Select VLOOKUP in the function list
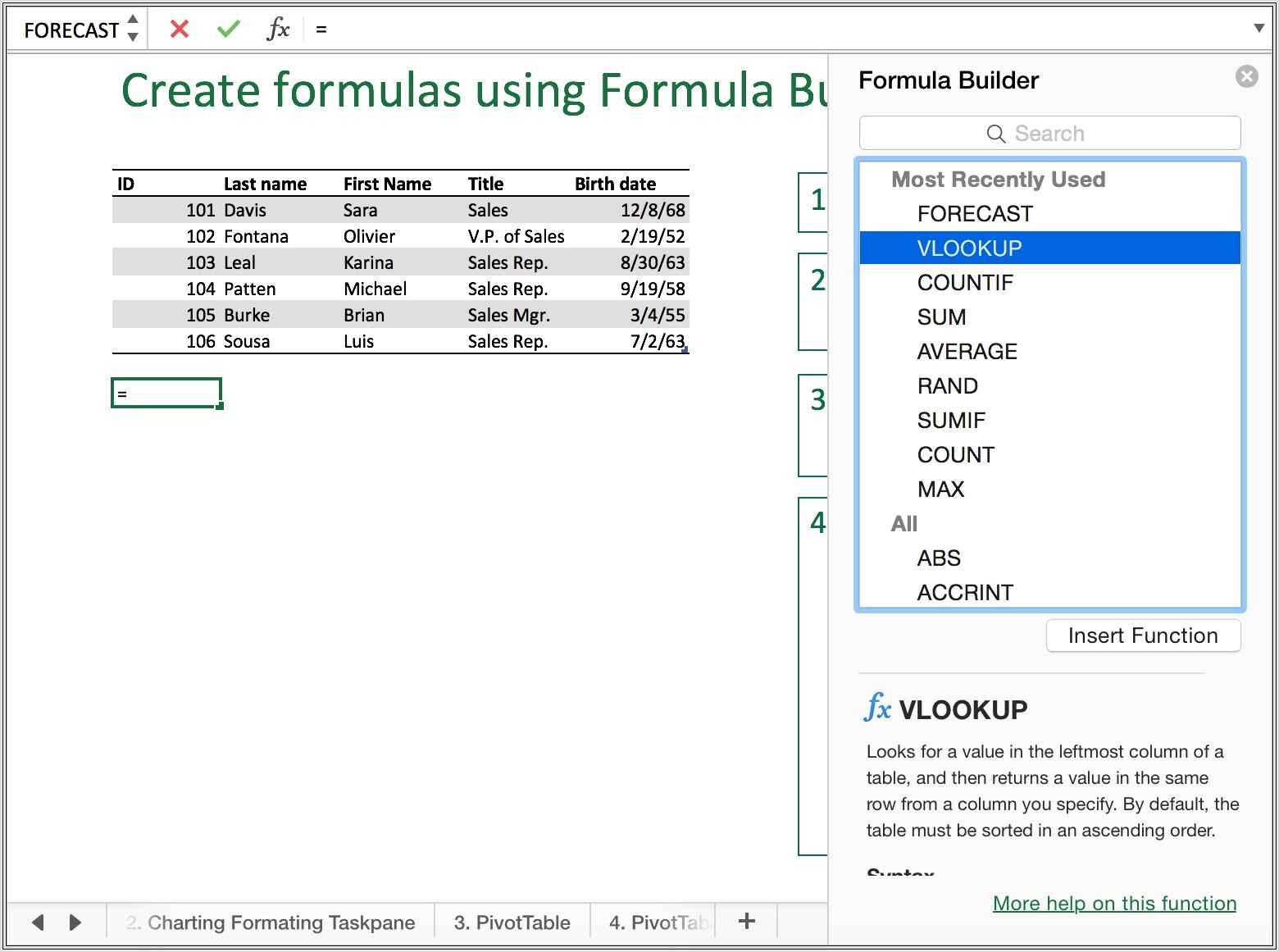Screen dimensions: 1279x952 1049,248
